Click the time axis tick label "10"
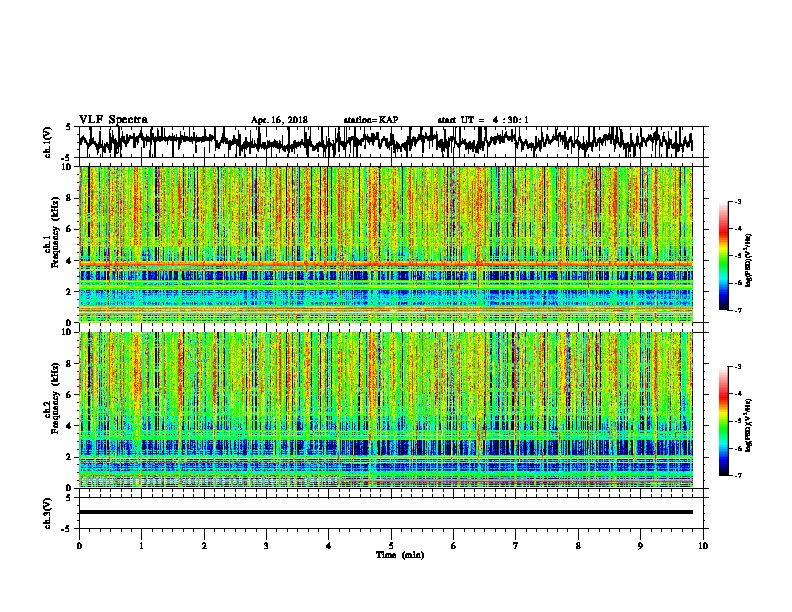The image size is (792, 612). click(703, 546)
